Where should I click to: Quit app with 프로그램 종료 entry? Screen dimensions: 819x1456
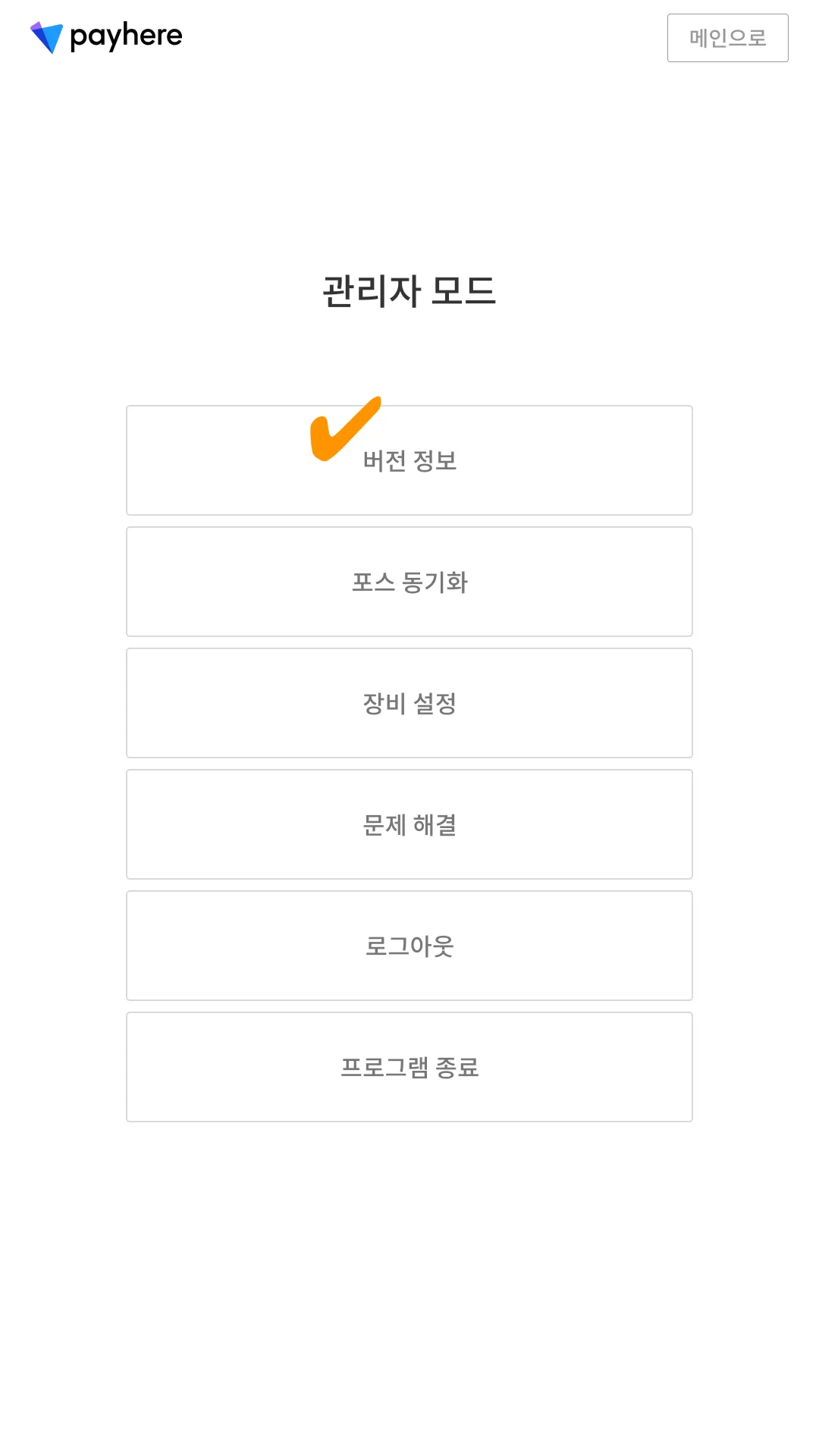[x=409, y=1067]
